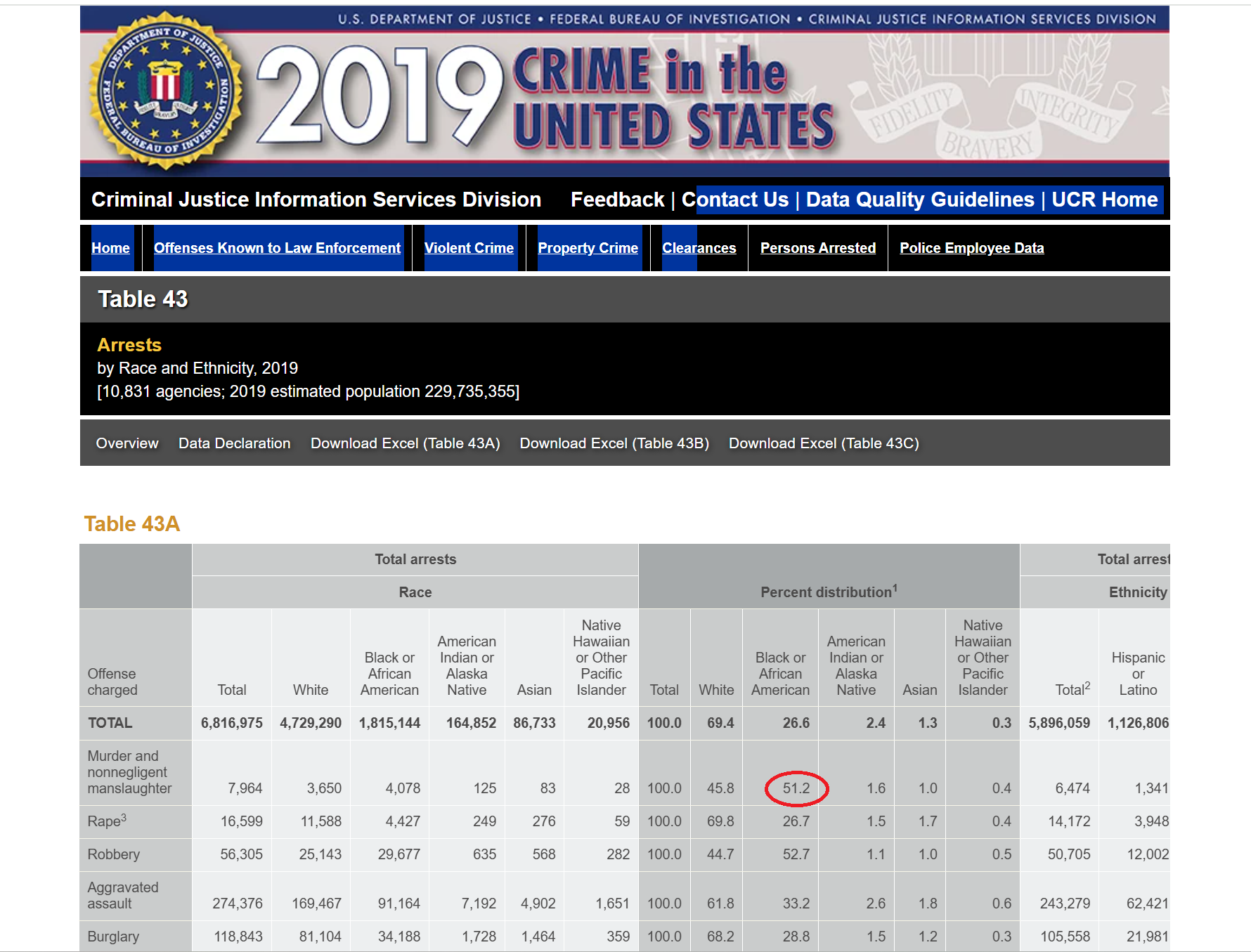The width and height of the screenshot is (1251, 952).
Task: Click Asian total value 86,733
Action: click(534, 723)
